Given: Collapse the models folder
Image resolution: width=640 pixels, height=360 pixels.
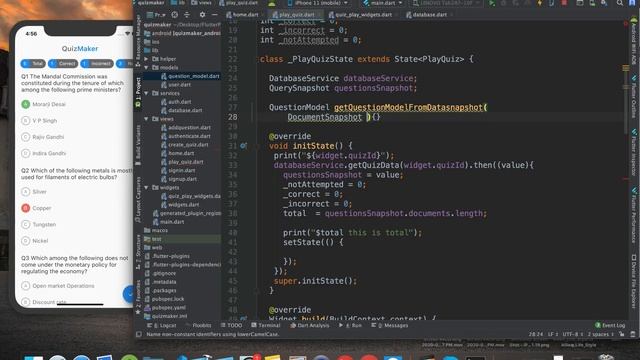Looking at the screenshot, I should [x=147, y=67].
